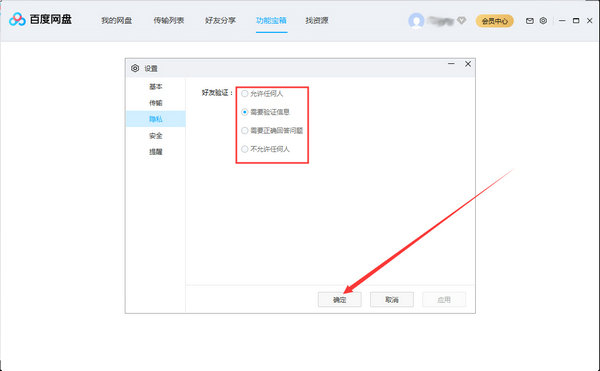The width and height of the screenshot is (600, 371).
Task: Minimize the 设置 dialog
Action: click(x=451, y=63)
